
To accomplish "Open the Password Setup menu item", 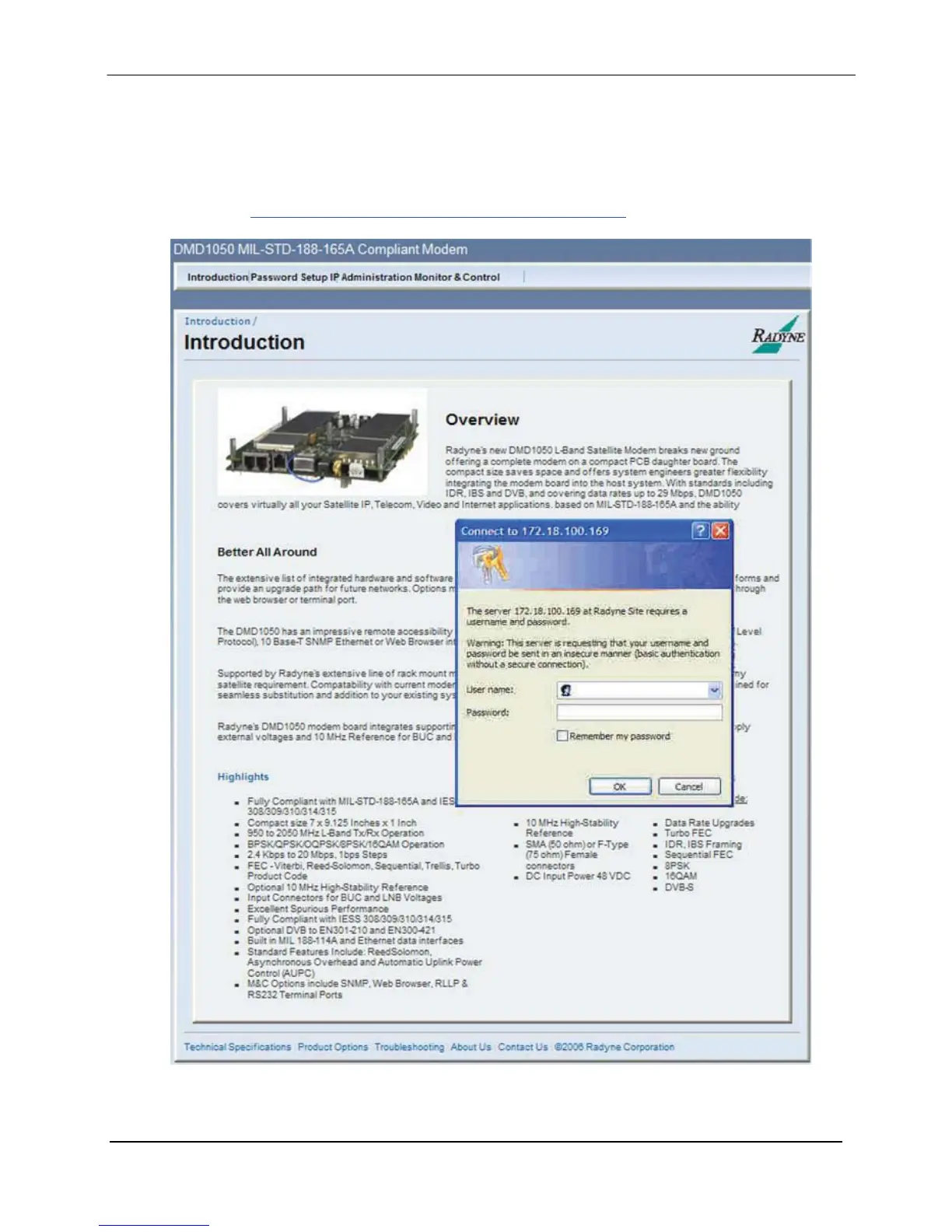I will click(x=289, y=277).
